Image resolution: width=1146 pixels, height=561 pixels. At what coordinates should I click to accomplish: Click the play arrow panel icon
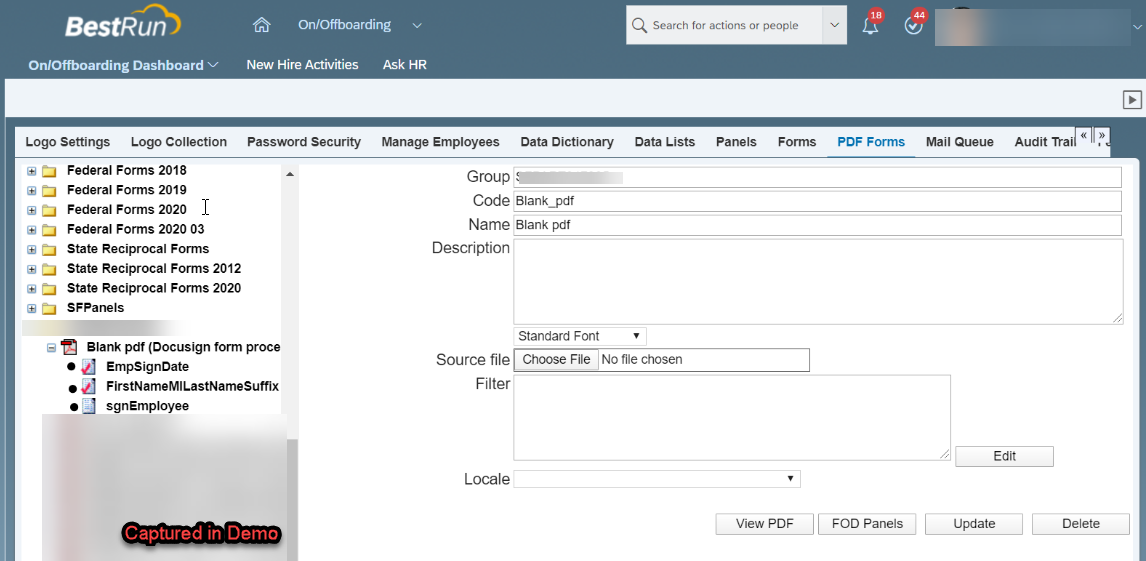(1131, 99)
